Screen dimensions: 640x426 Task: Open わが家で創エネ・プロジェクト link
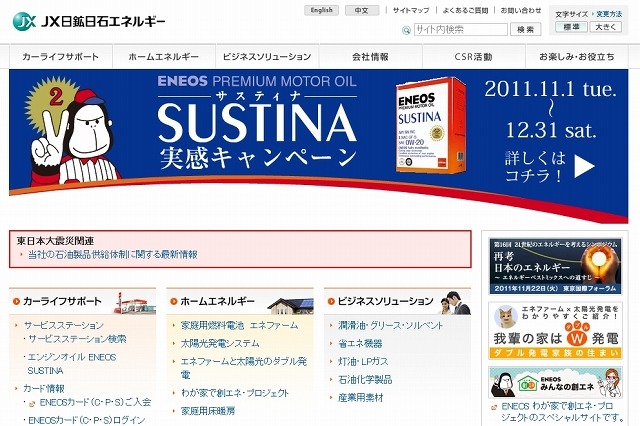point(235,393)
